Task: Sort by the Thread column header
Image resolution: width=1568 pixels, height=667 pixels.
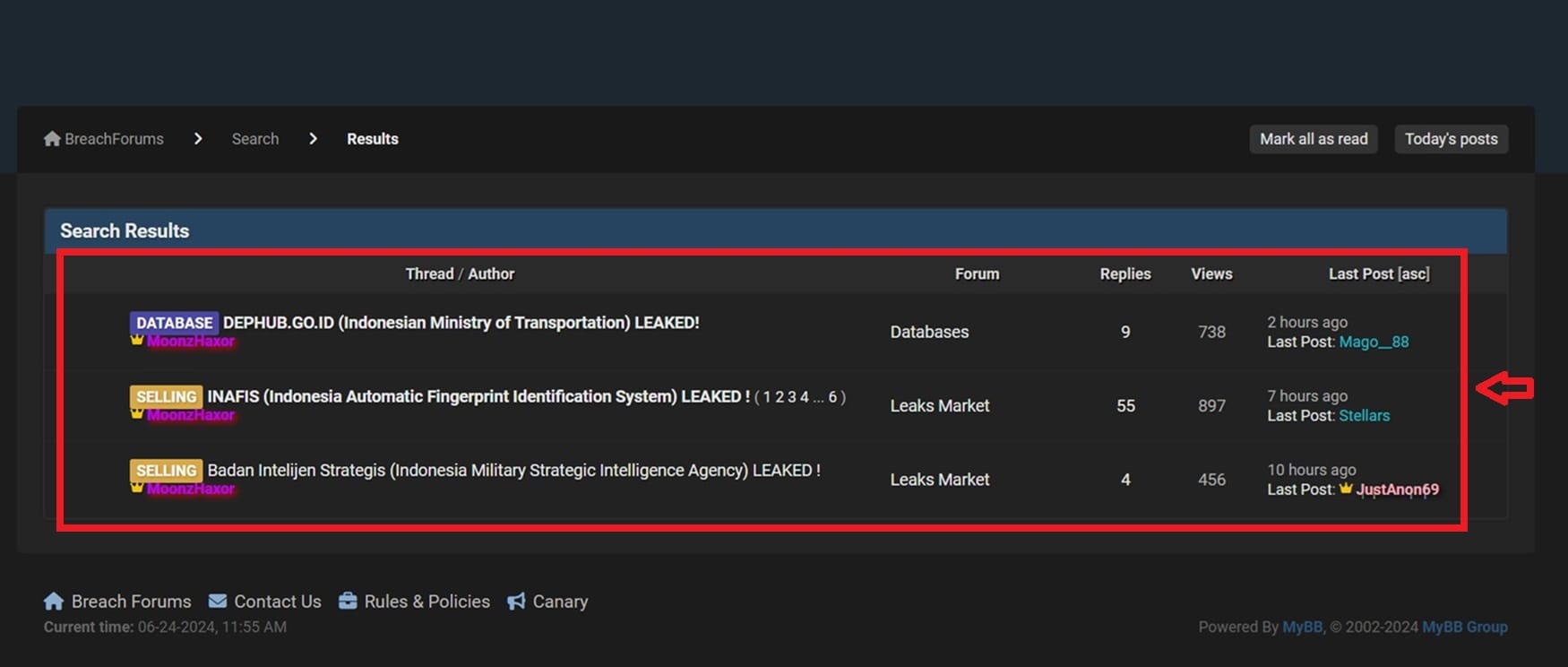Action: [429, 273]
